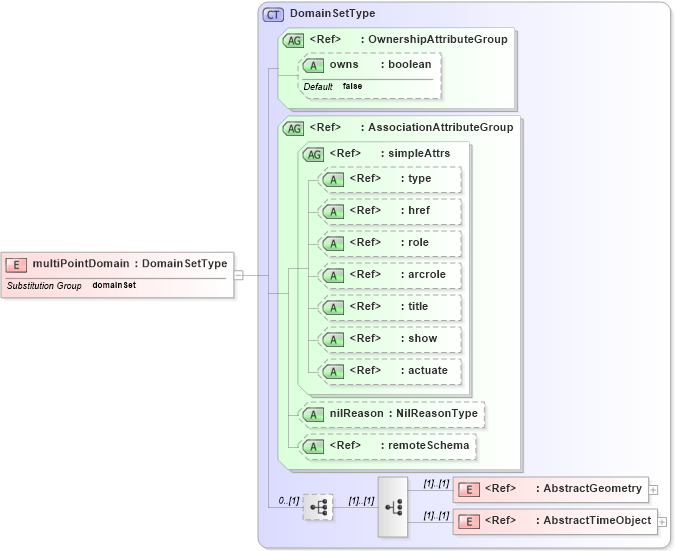Click the E icon of AbstractTimeObject element
Image resolution: width=675 pixels, height=551 pixels.
469,522
